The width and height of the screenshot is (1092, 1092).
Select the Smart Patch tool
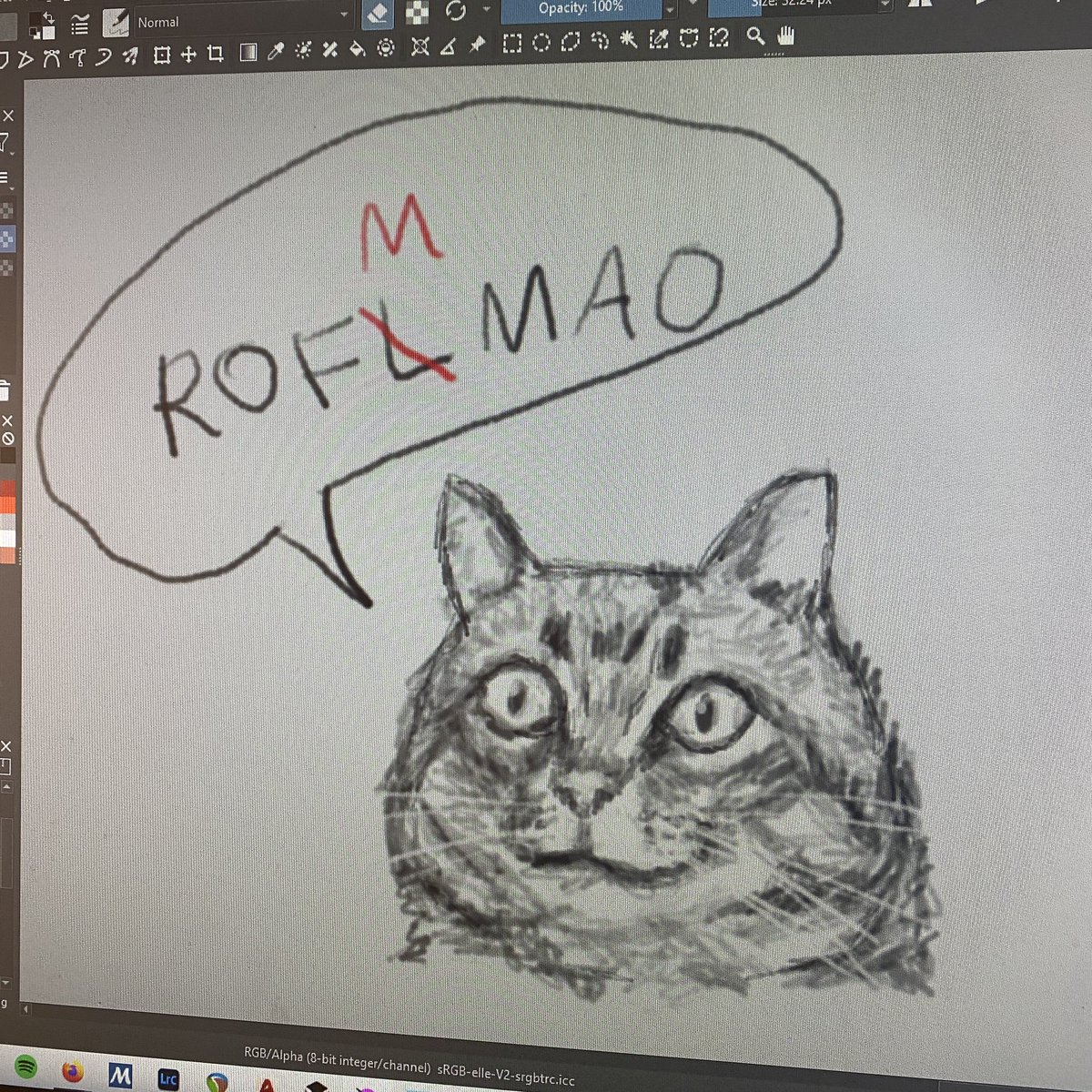point(331,50)
